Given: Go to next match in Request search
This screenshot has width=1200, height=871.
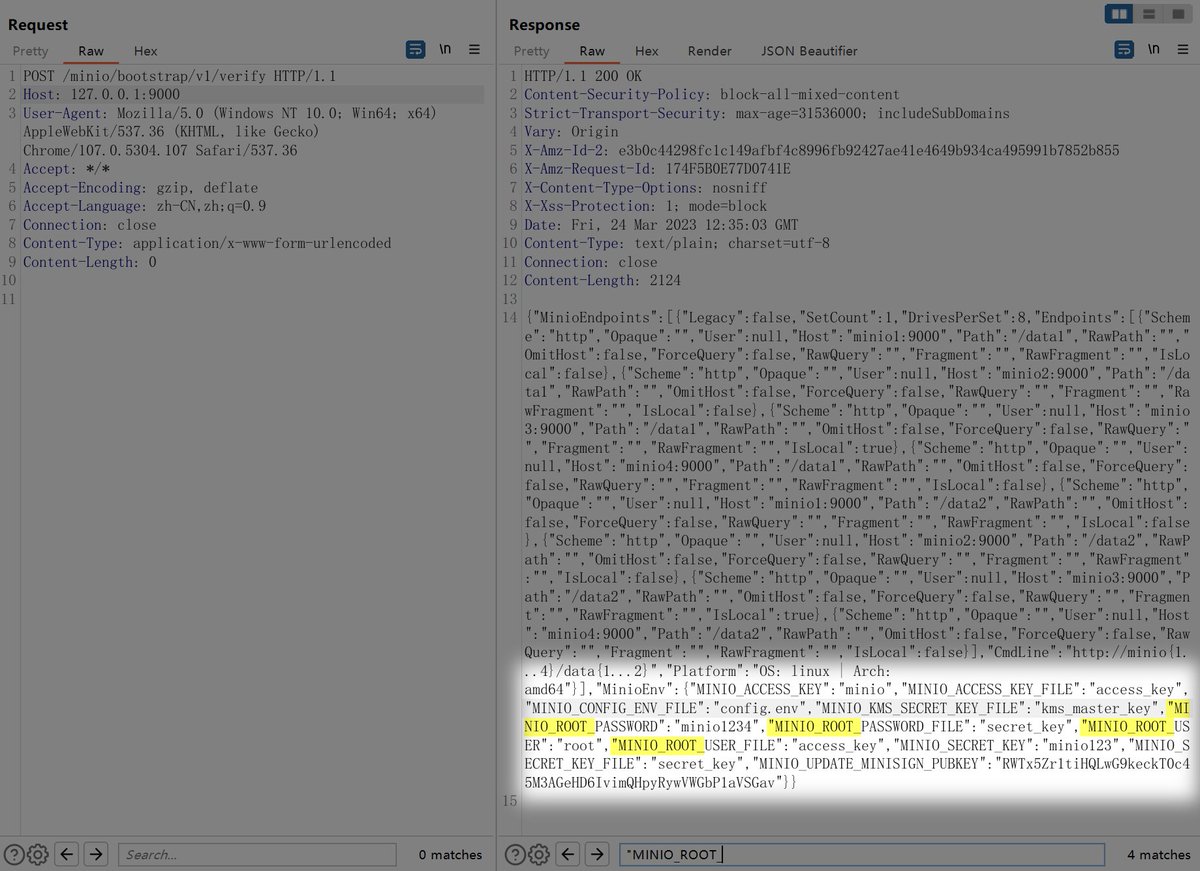Looking at the screenshot, I should pyautogui.click(x=96, y=854).
